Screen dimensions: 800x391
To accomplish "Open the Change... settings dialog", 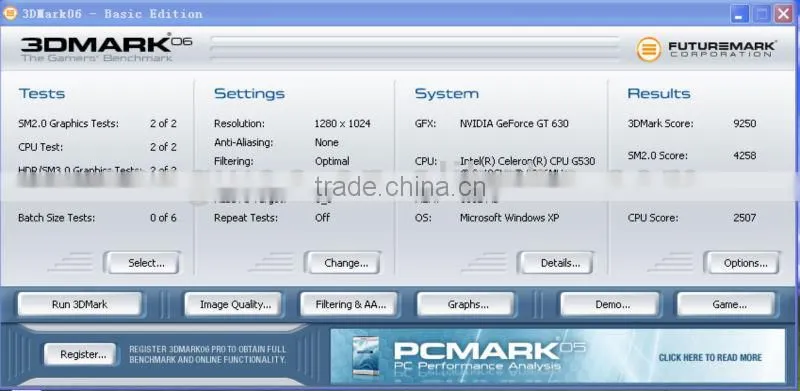I will (x=342, y=263).
